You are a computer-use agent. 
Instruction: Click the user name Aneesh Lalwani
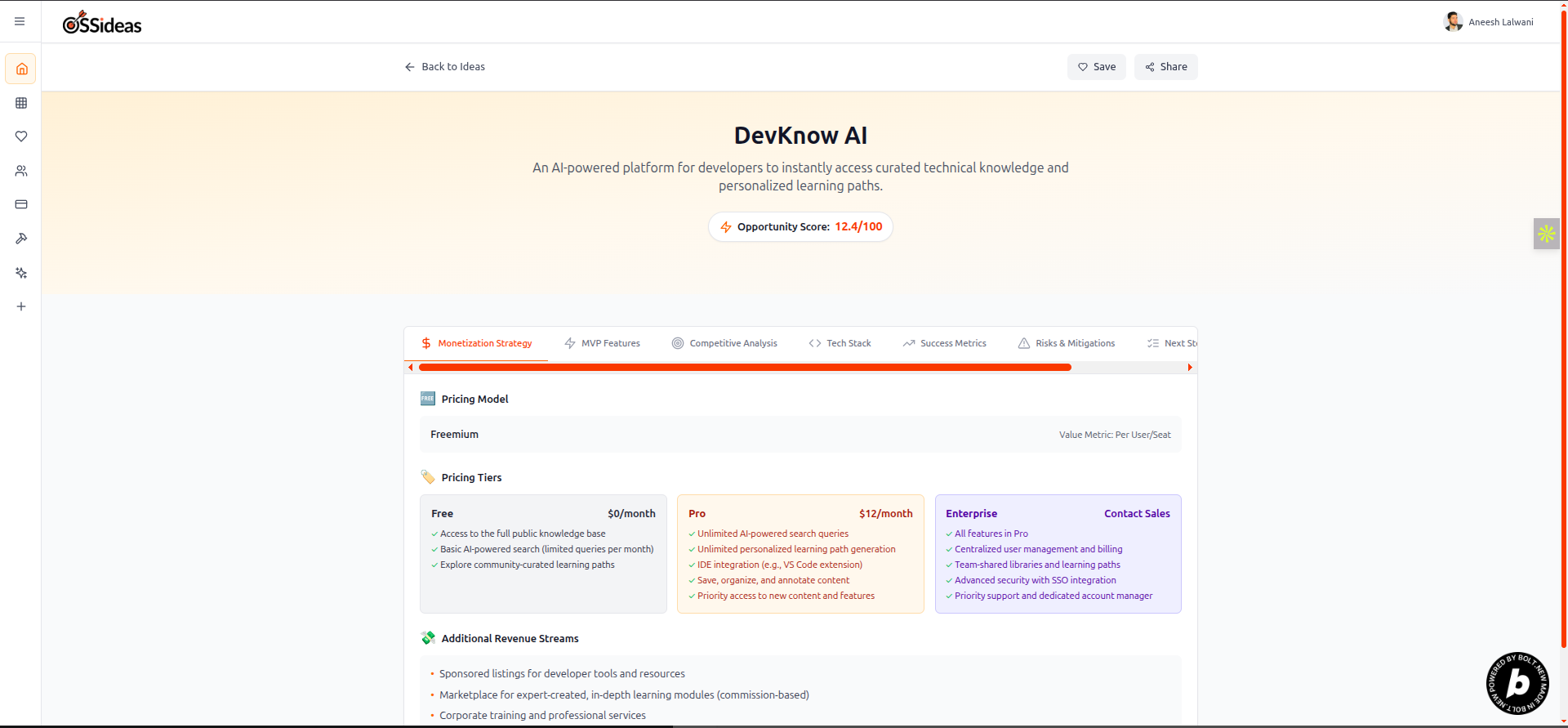pos(1501,22)
